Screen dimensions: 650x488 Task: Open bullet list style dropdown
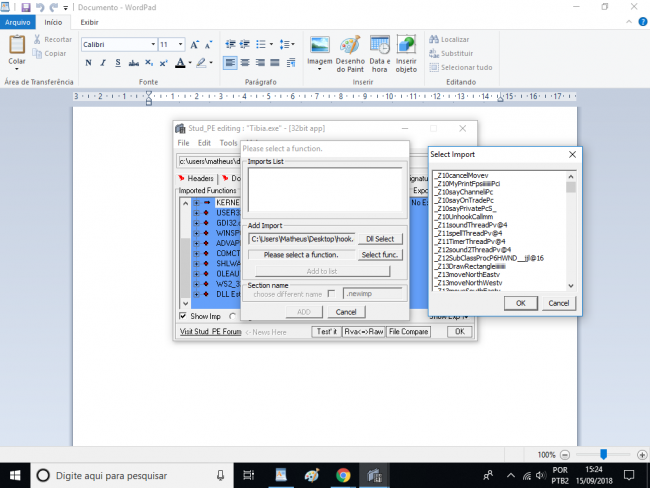[271, 44]
